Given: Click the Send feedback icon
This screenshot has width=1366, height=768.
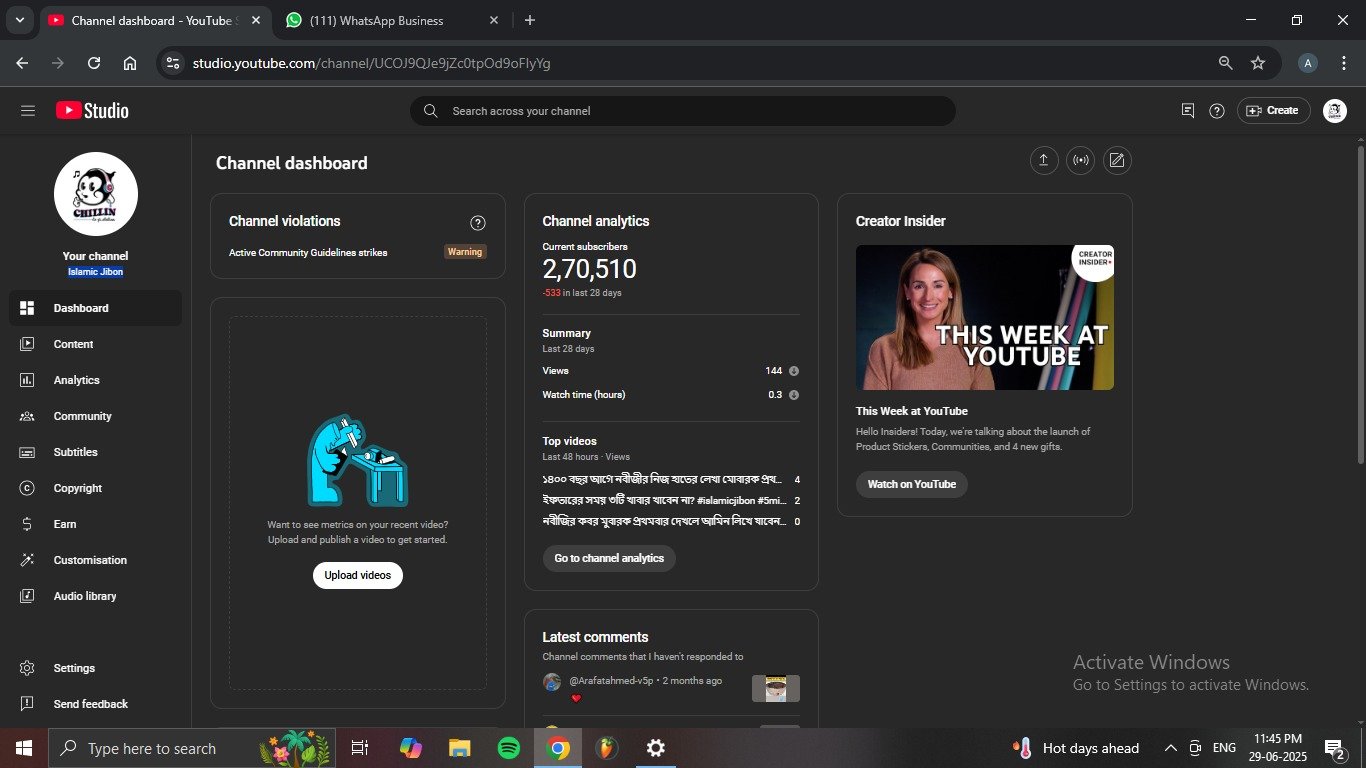Looking at the screenshot, I should [28, 704].
